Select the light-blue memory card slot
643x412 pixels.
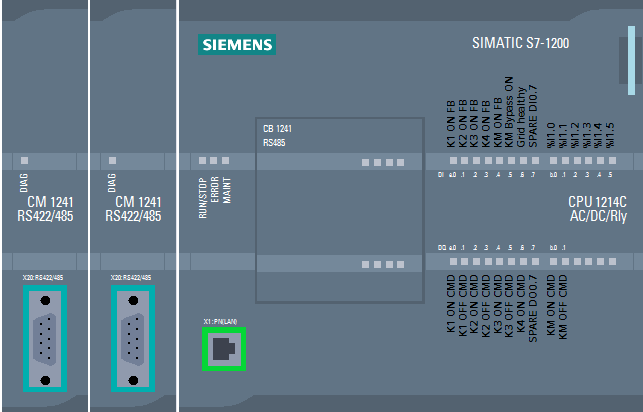631,61
